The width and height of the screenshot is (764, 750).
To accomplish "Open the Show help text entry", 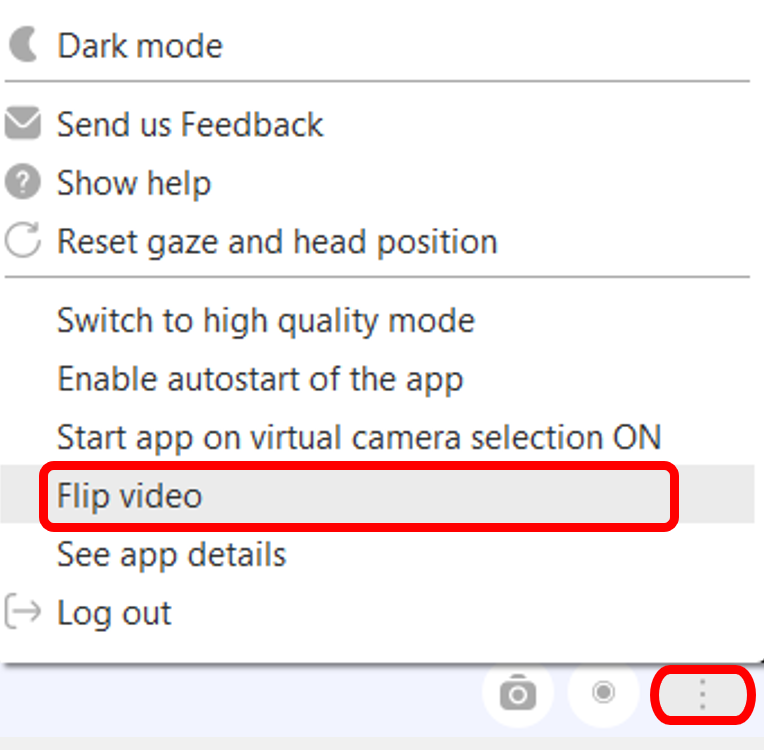I will 134,184.
